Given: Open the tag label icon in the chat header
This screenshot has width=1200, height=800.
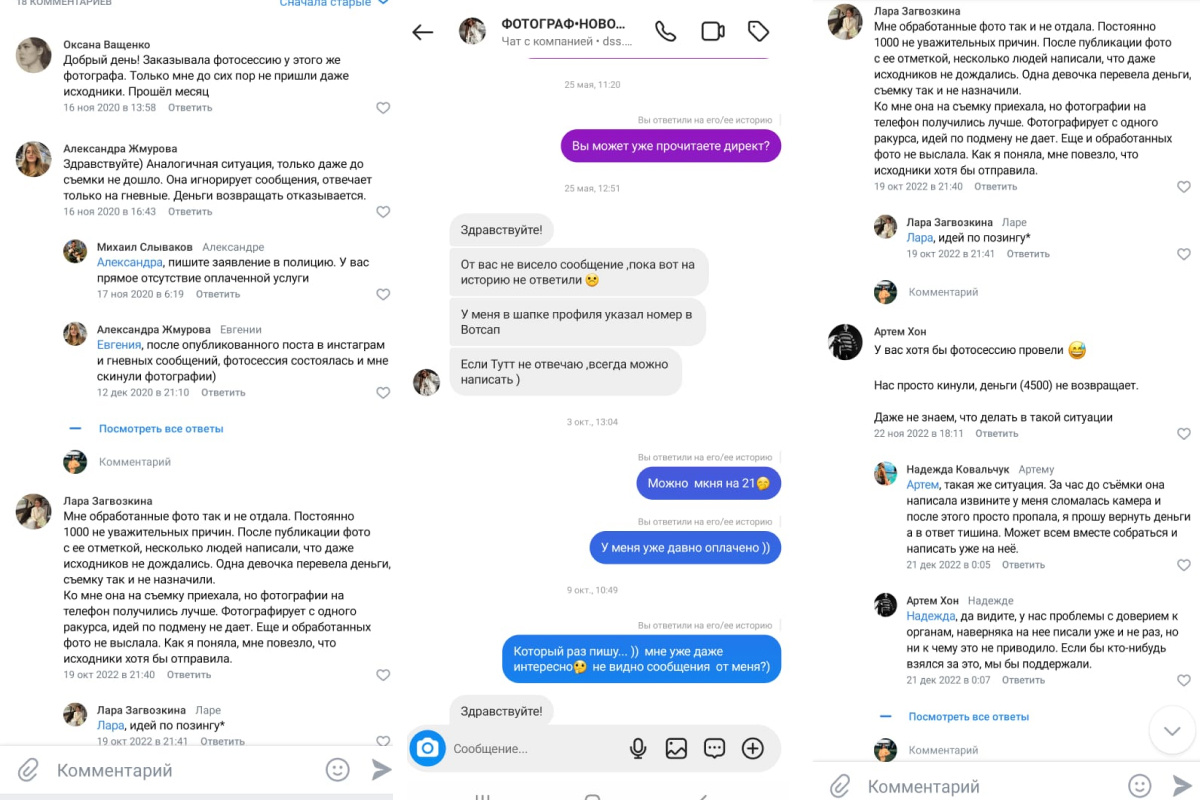Looking at the screenshot, I should click(x=758, y=31).
